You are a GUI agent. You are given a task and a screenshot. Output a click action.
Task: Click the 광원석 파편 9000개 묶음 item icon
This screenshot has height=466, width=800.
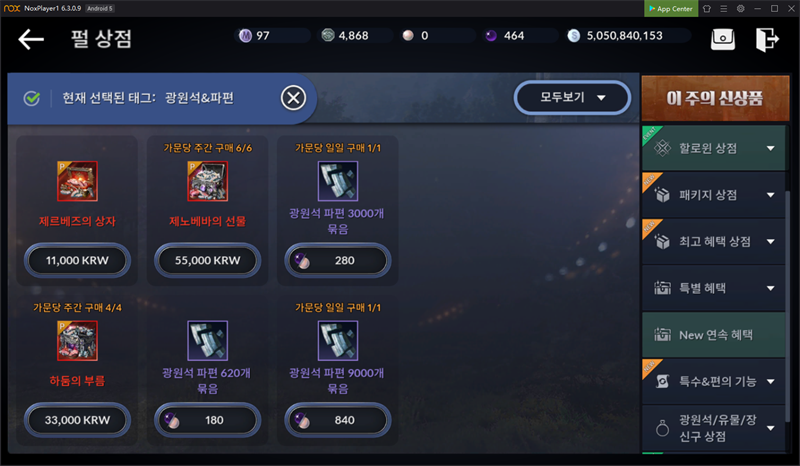point(338,340)
